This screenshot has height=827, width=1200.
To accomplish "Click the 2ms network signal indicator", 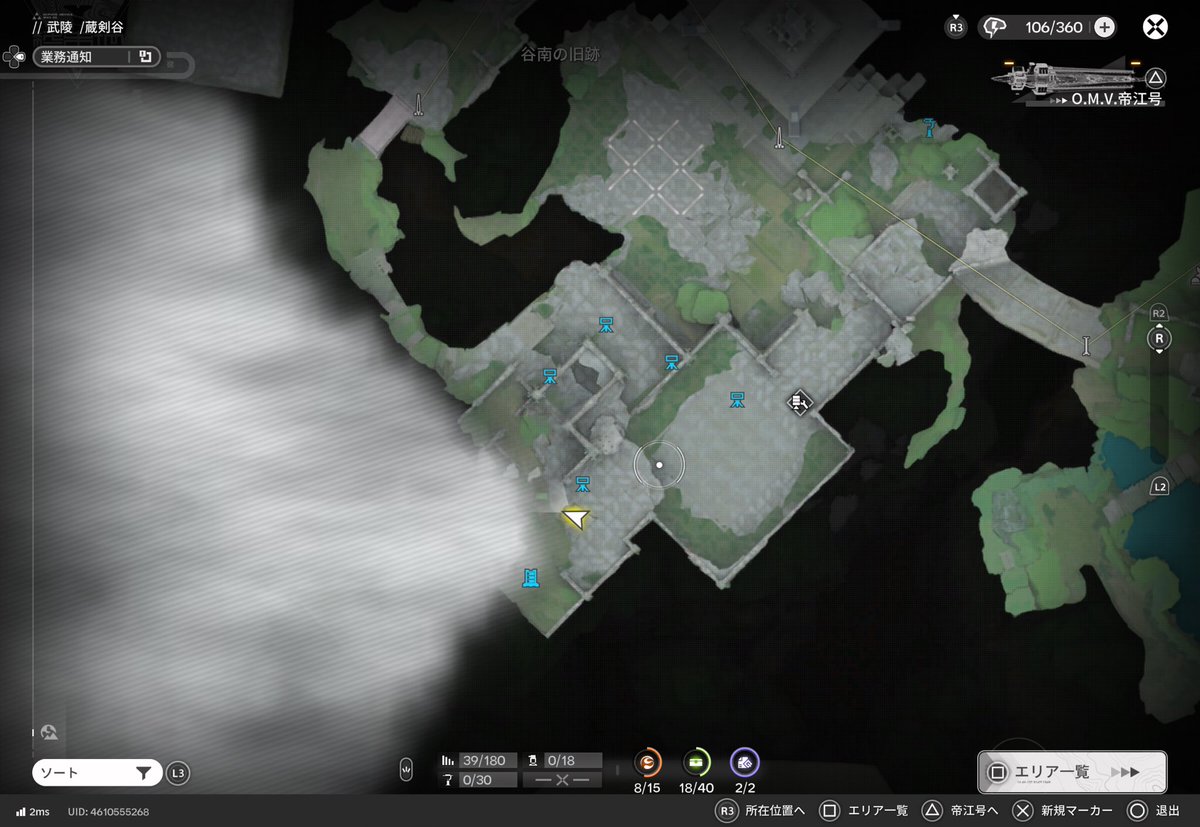I will pos(32,811).
